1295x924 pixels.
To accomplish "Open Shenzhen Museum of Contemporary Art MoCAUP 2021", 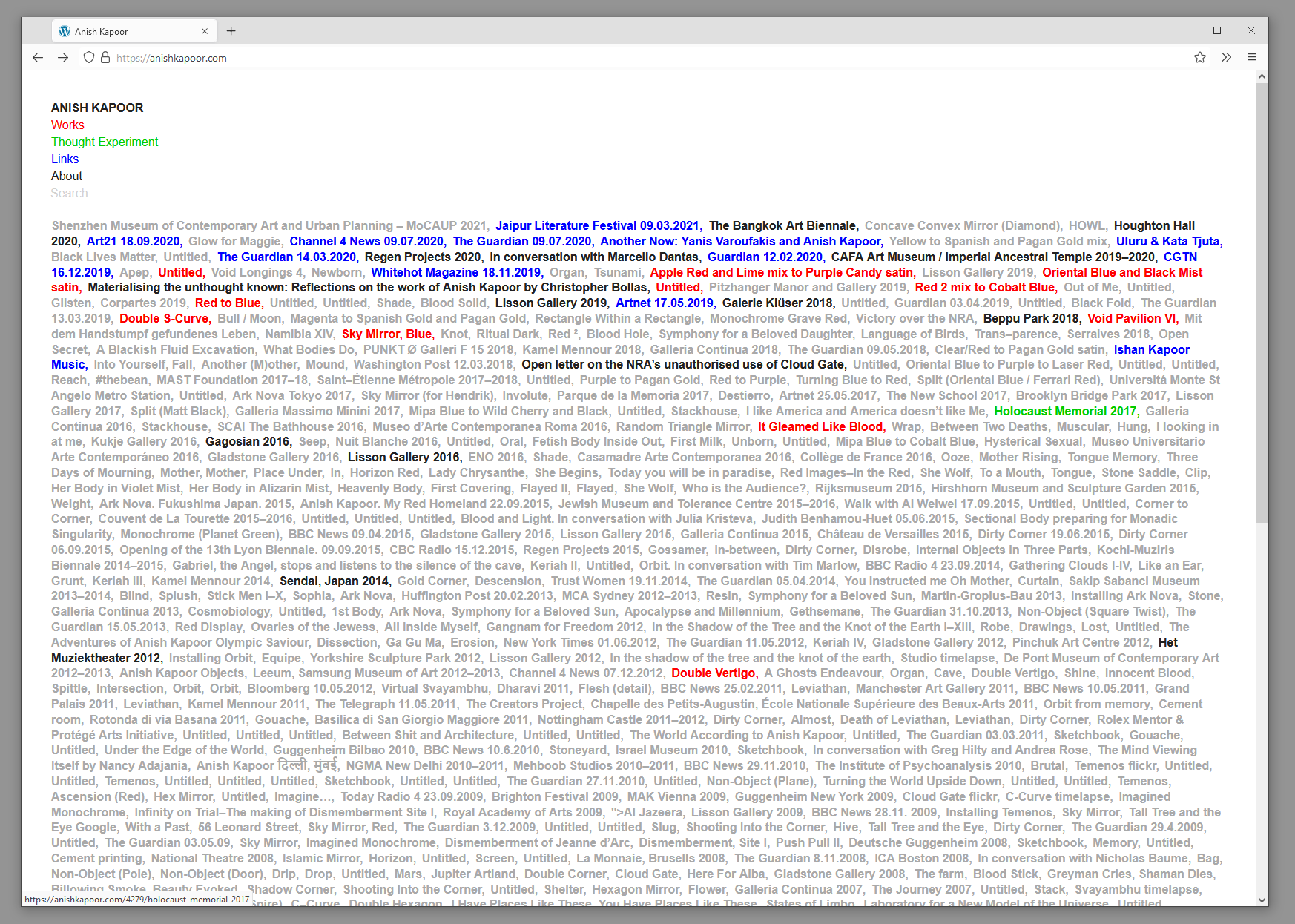I will click(269, 225).
